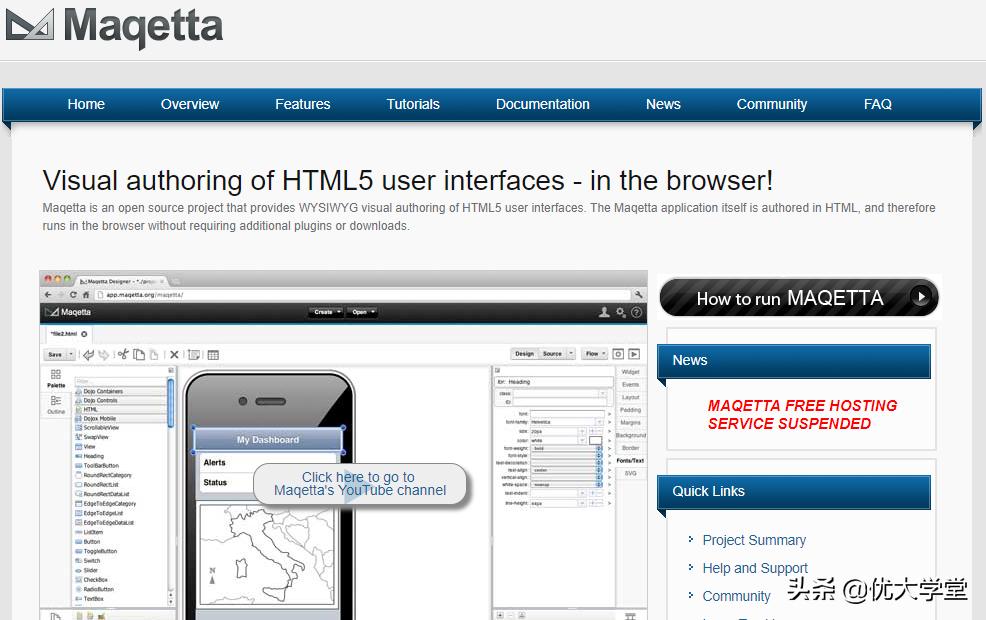Click the Redo arrow icon in the toolbar

104,355
